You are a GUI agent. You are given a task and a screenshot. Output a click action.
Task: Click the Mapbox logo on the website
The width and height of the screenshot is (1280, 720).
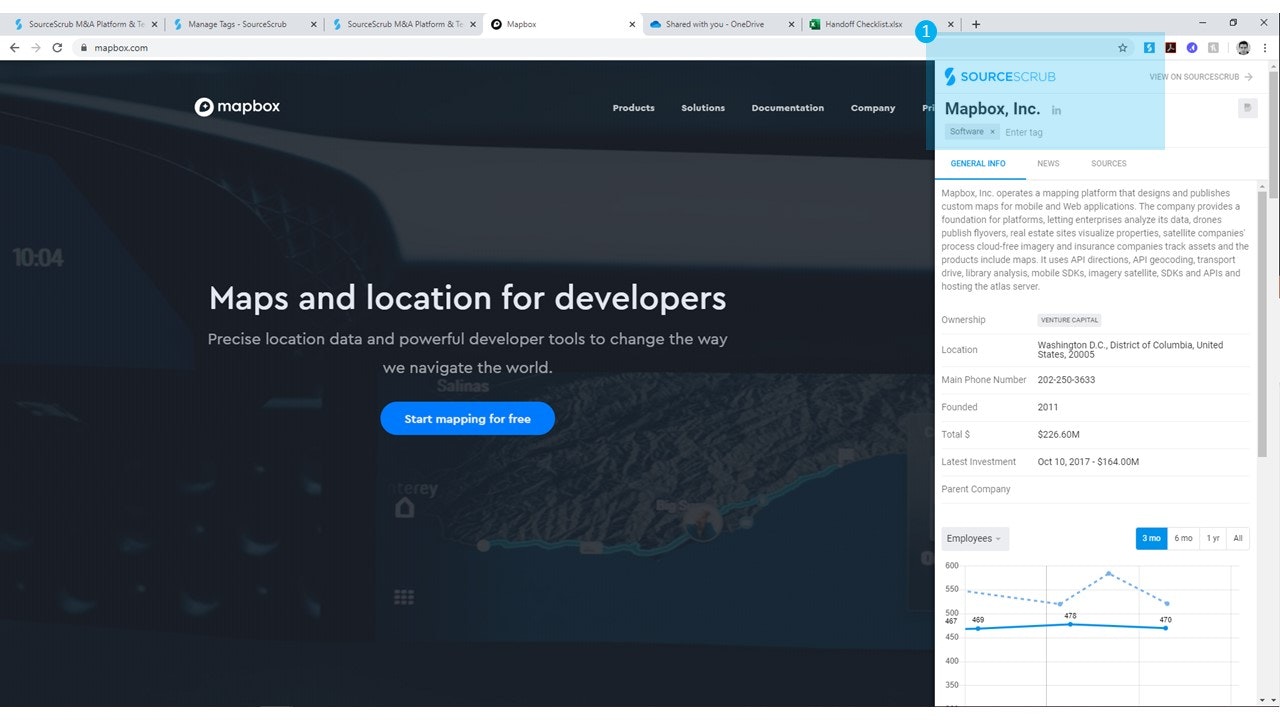237,107
